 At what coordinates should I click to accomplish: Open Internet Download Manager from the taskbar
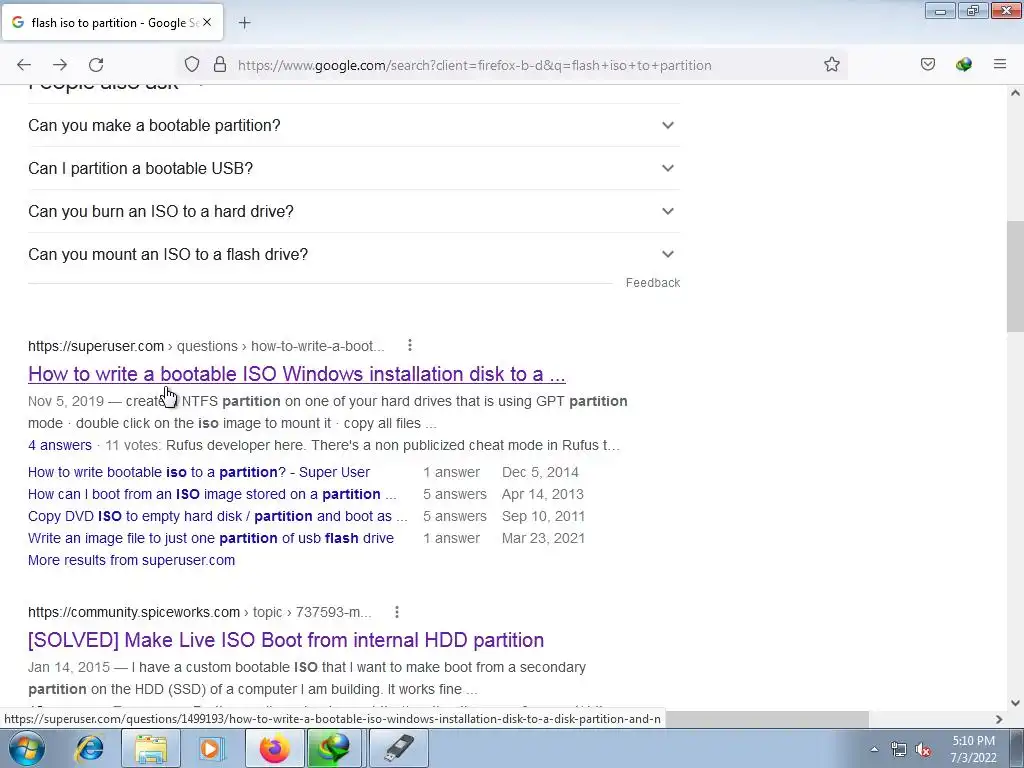click(x=334, y=748)
